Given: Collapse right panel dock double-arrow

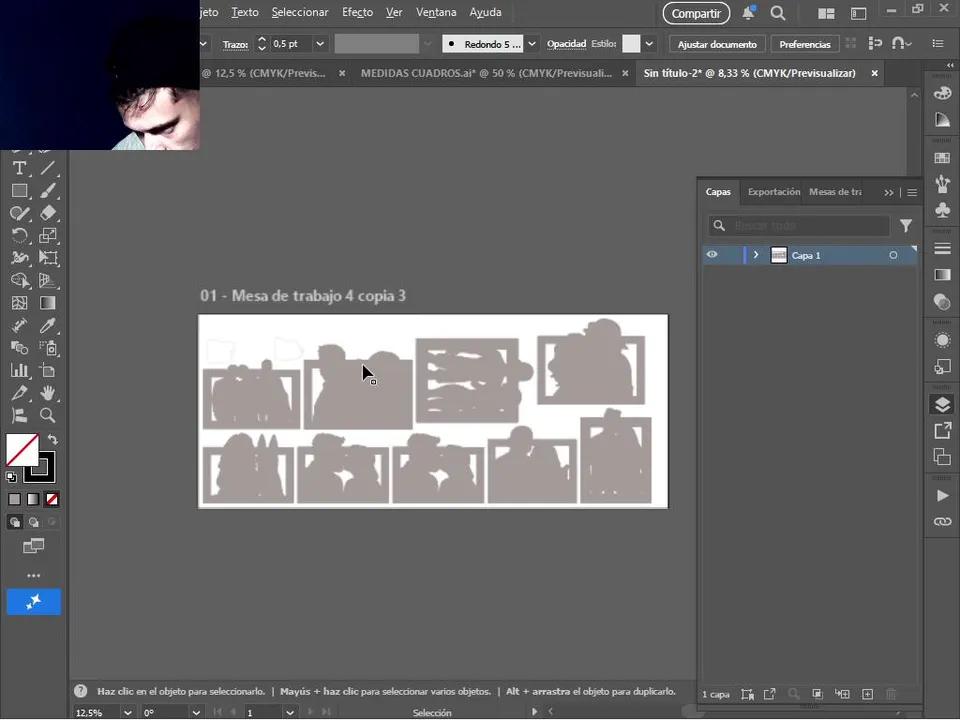Looking at the screenshot, I should 950,66.
